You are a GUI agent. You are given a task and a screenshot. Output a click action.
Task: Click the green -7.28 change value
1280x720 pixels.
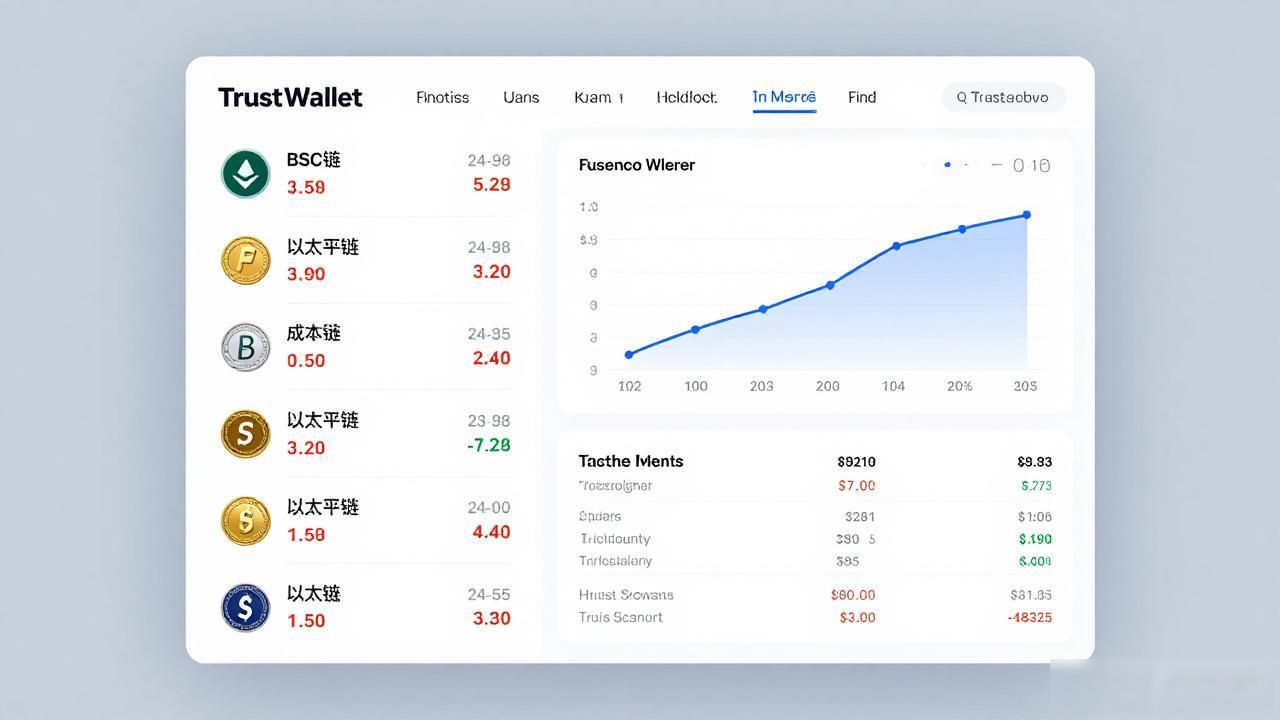point(489,445)
